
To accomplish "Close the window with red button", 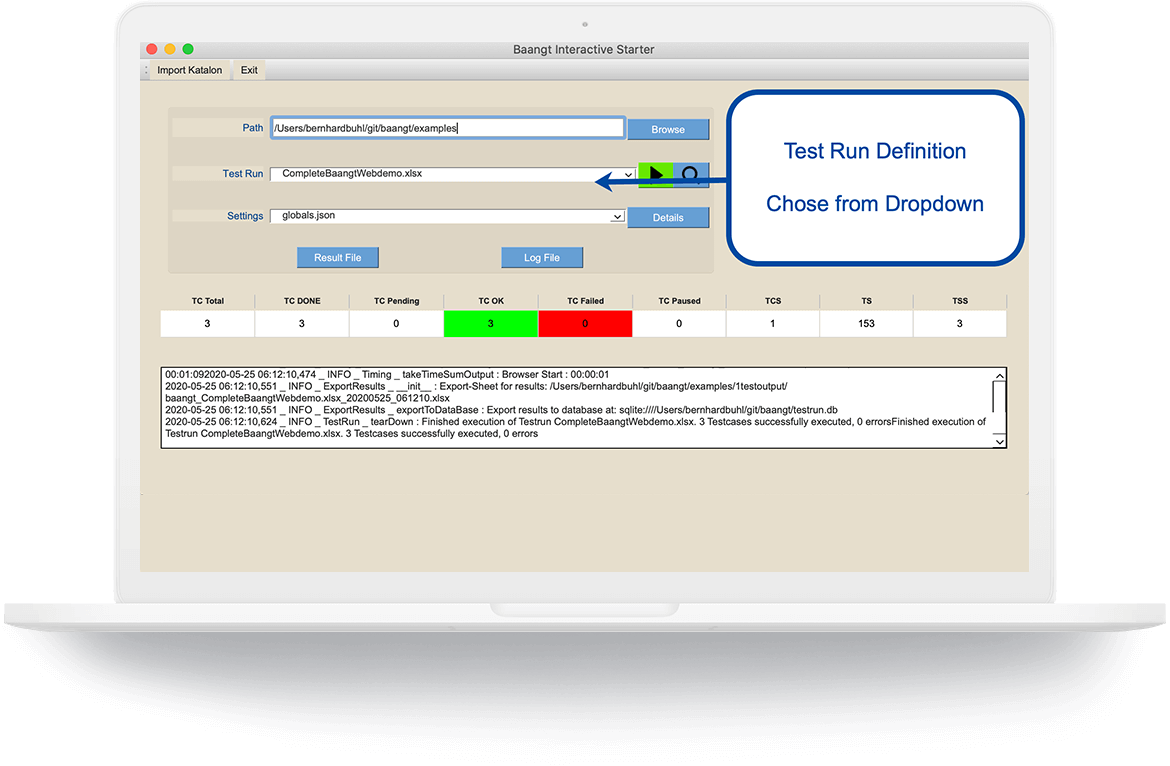I will click(x=151, y=49).
